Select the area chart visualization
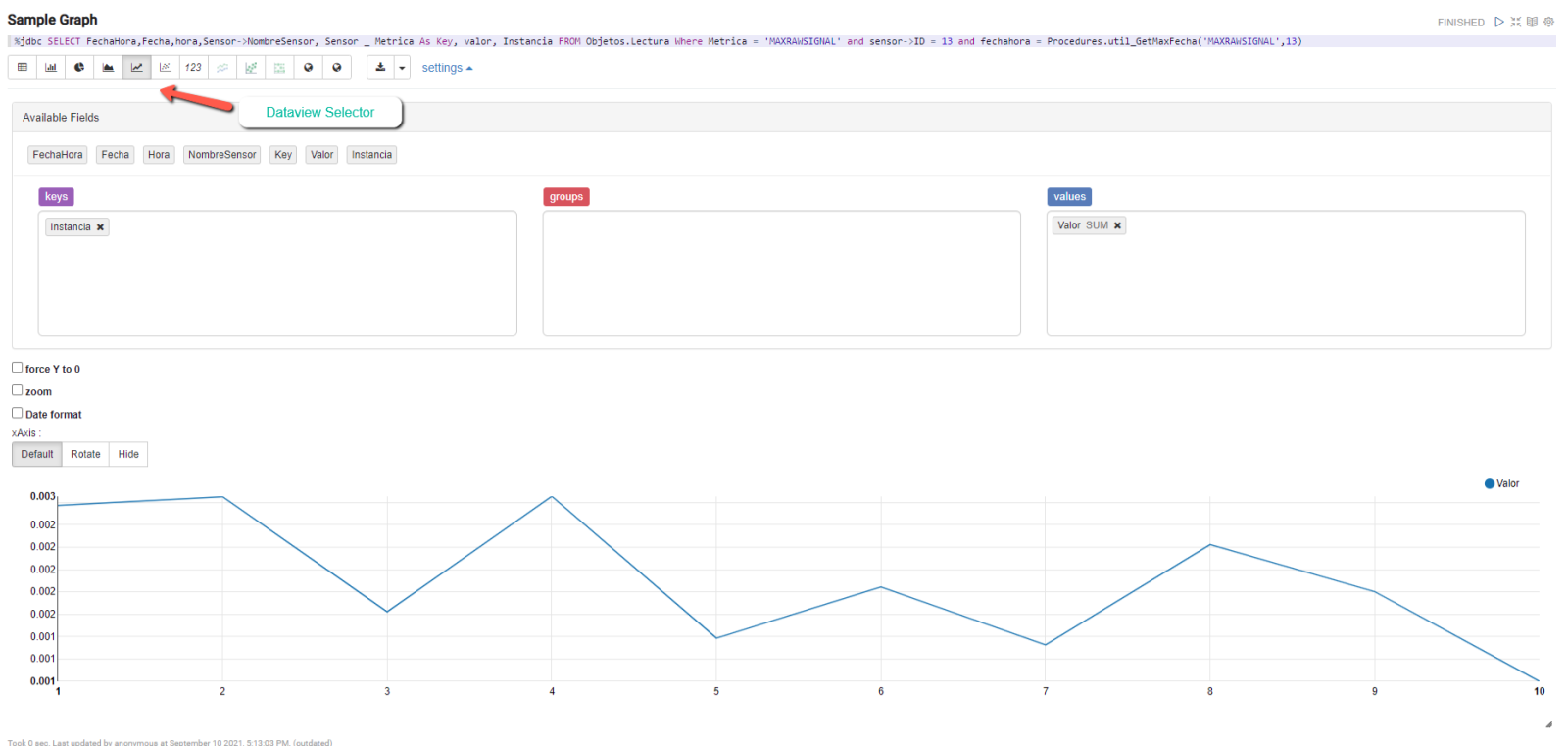The width and height of the screenshot is (1568, 746). point(108,68)
